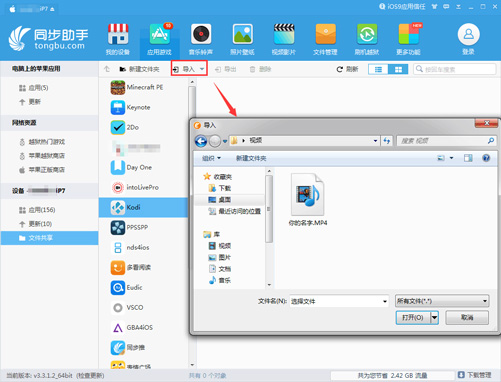Select 多看阅读 app in list
Viewport: 501px width, 382px height.
pyautogui.click(x=143, y=267)
